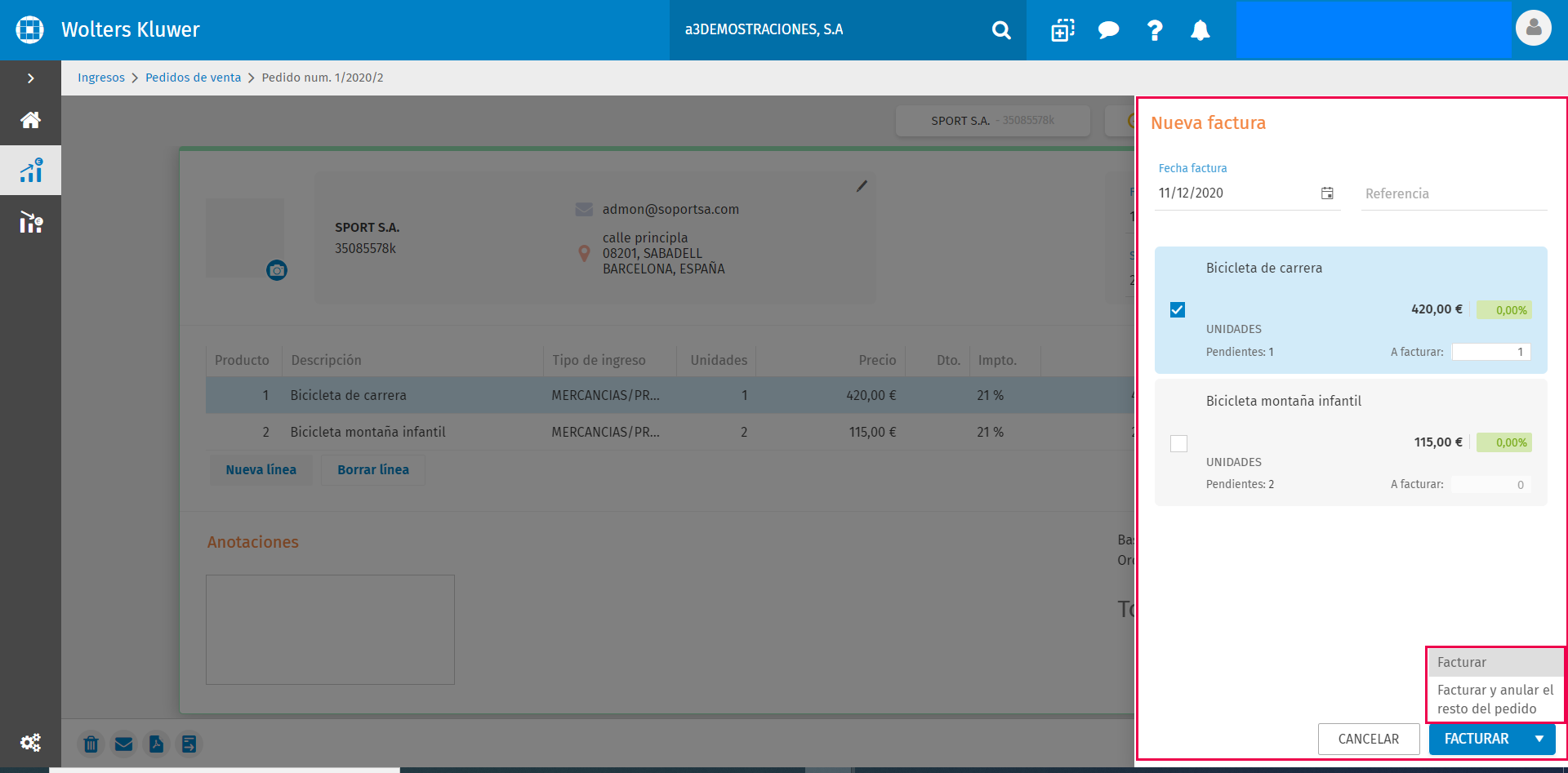Click the email envelope icon in bottom toolbar
The width and height of the screenshot is (1568, 773).
(x=123, y=744)
